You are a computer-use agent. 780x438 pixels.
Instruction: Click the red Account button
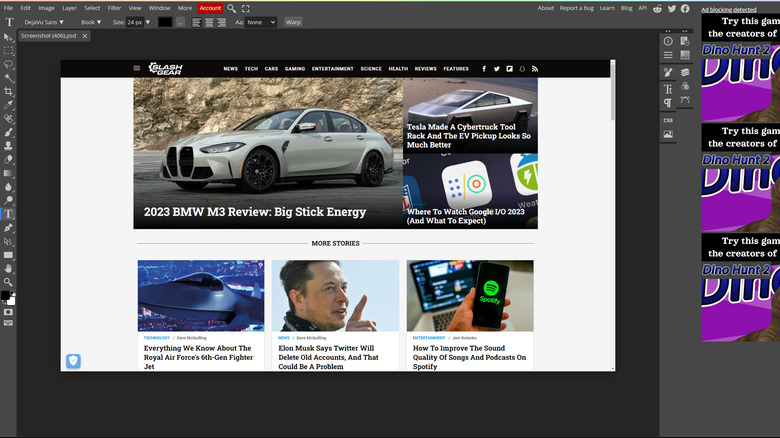click(210, 8)
